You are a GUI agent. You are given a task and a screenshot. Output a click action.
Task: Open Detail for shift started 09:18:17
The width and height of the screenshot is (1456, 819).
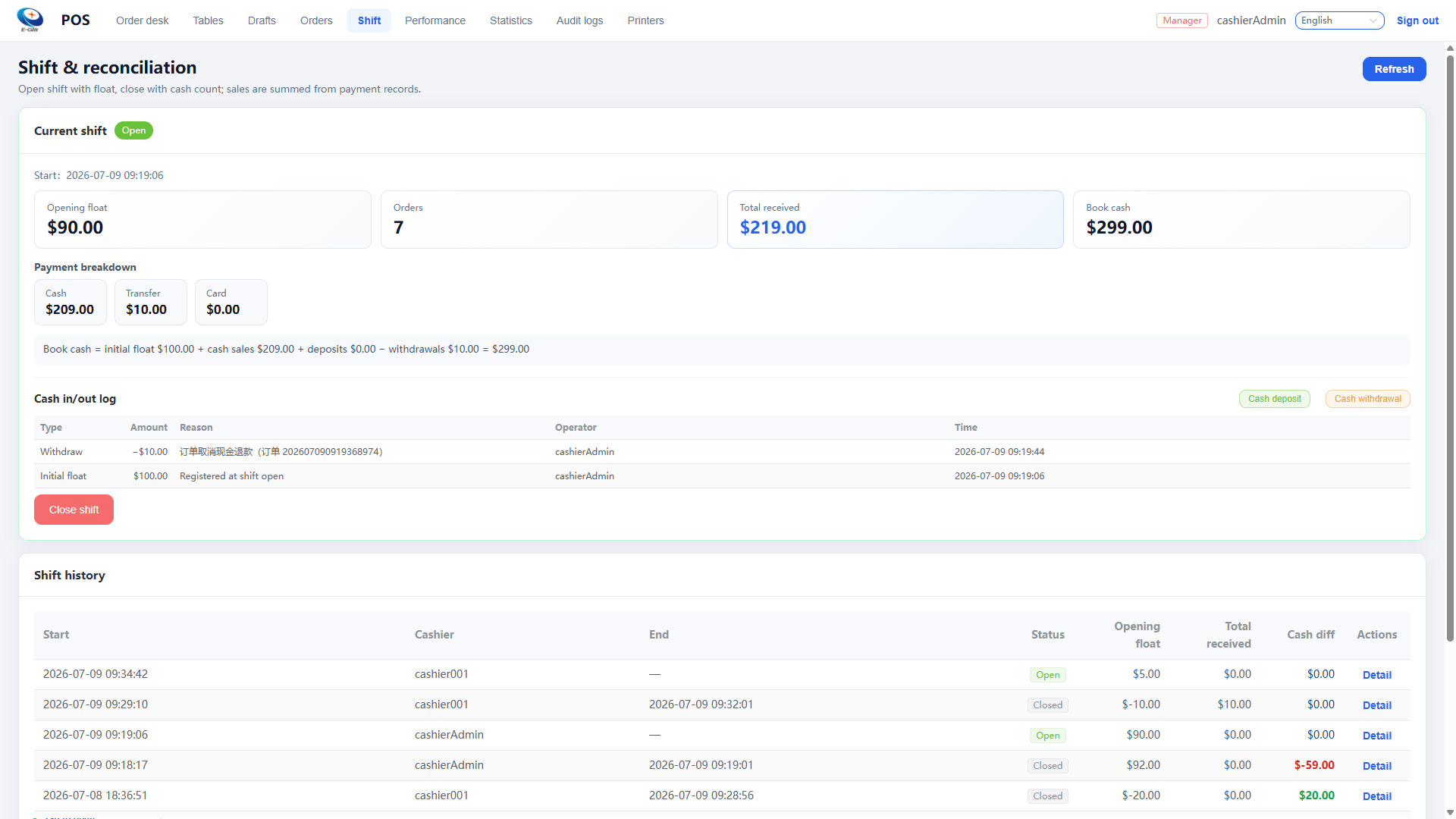click(x=1376, y=766)
